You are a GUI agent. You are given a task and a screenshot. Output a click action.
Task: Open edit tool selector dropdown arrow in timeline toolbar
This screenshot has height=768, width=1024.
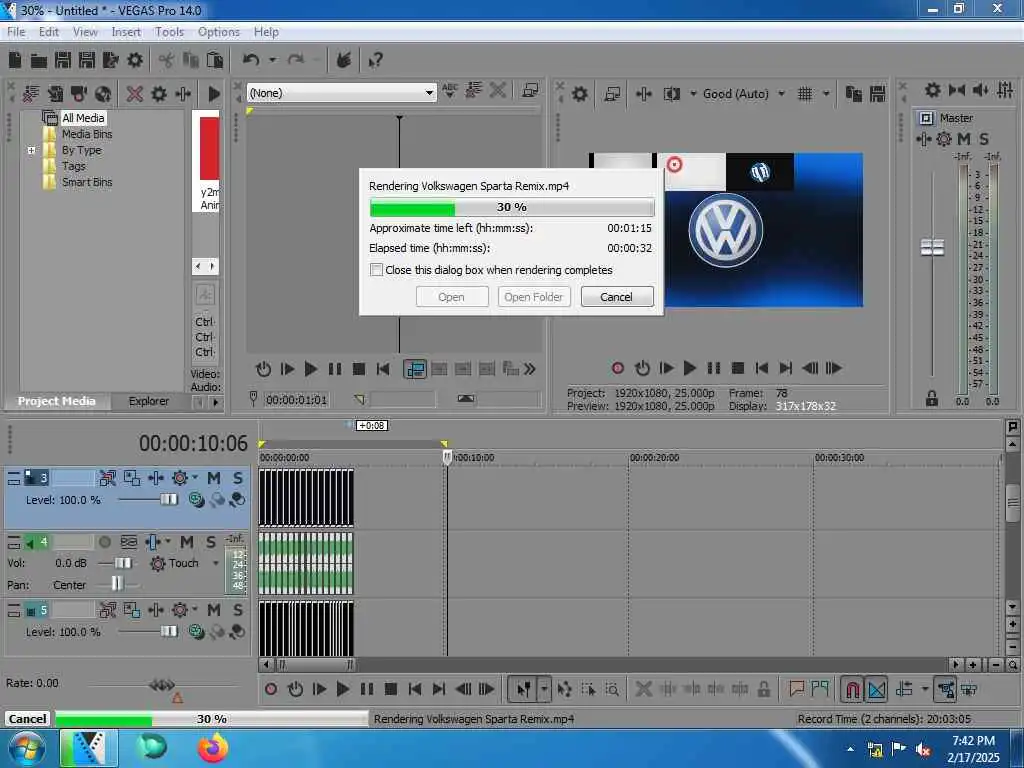pos(544,689)
